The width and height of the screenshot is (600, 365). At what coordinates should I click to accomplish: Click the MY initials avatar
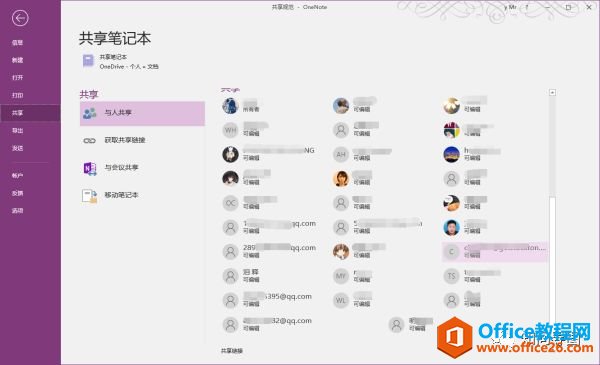click(x=341, y=276)
